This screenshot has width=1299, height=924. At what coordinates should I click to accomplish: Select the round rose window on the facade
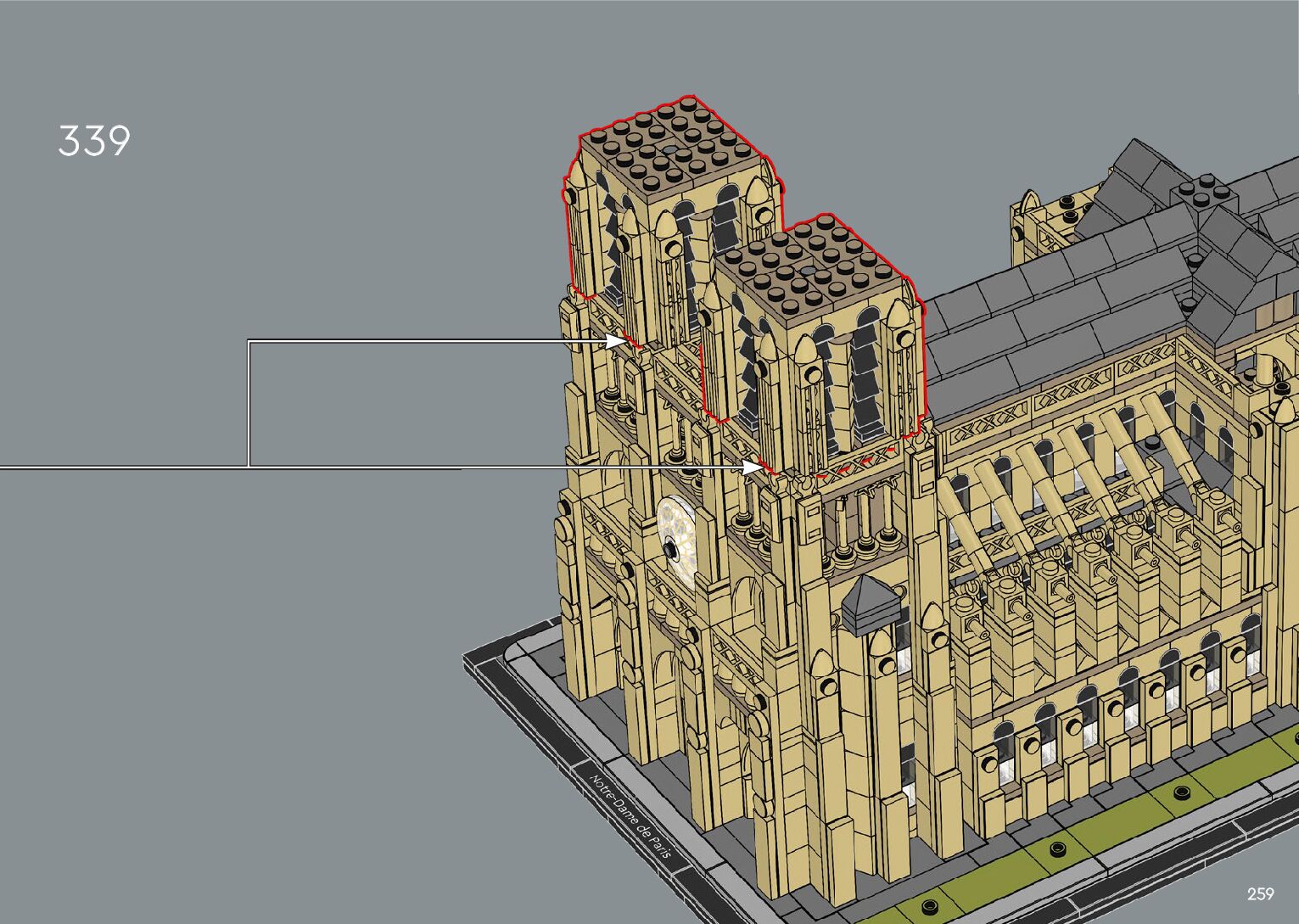(x=675, y=543)
